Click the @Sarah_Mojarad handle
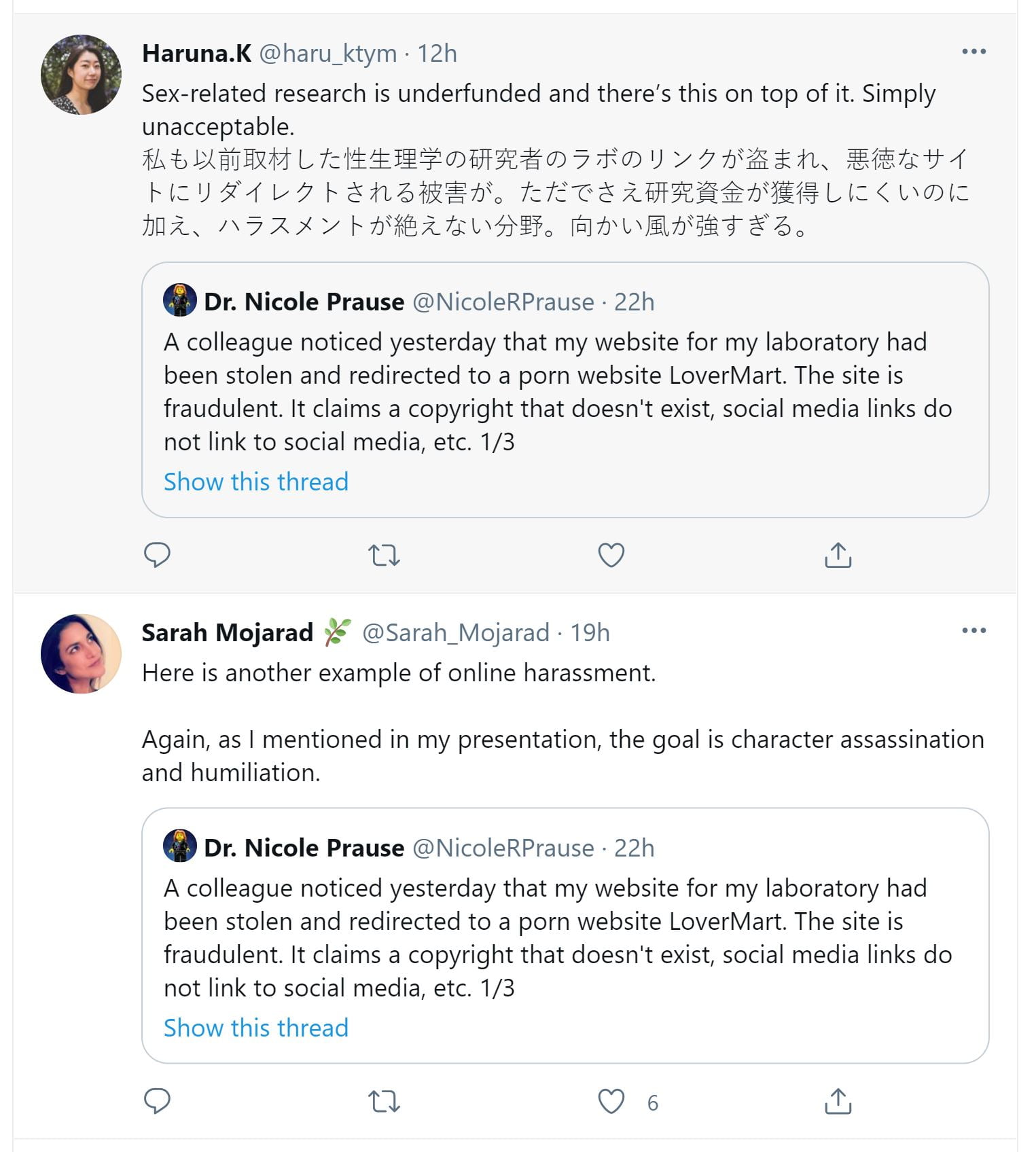 click(x=455, y=633)
